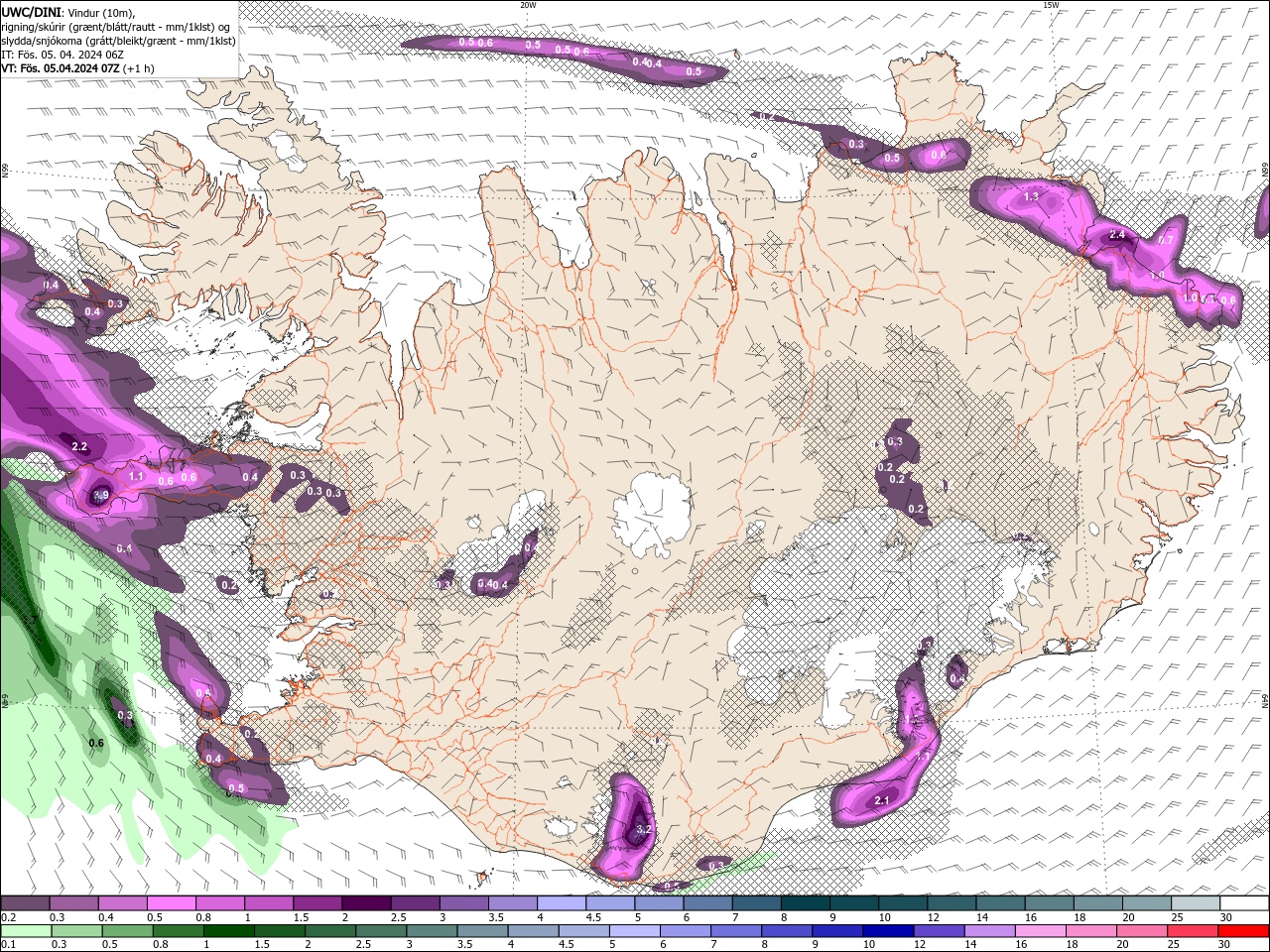Select the 'VT: Fös. 05.04.2024 07Z' valid time
This screenshot has width=1270, height=952.
coord(59,68)
